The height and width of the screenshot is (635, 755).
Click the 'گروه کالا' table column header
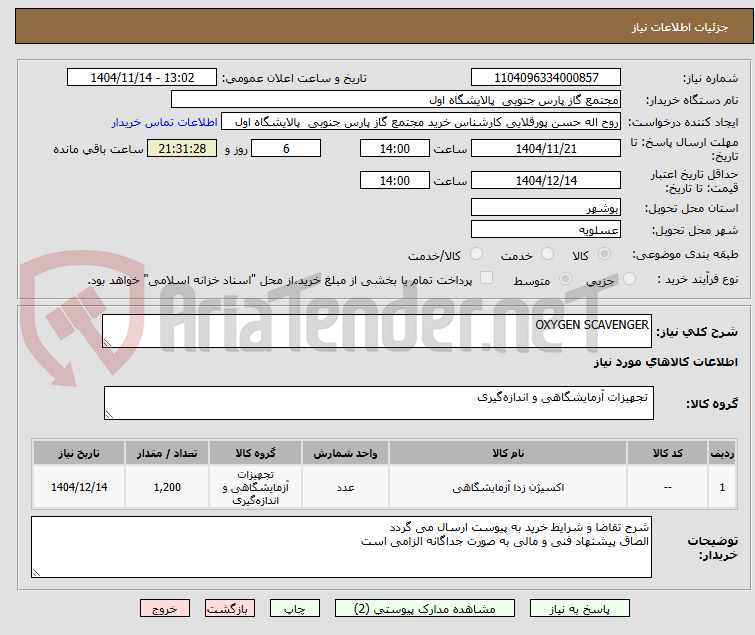click(255, 453)
